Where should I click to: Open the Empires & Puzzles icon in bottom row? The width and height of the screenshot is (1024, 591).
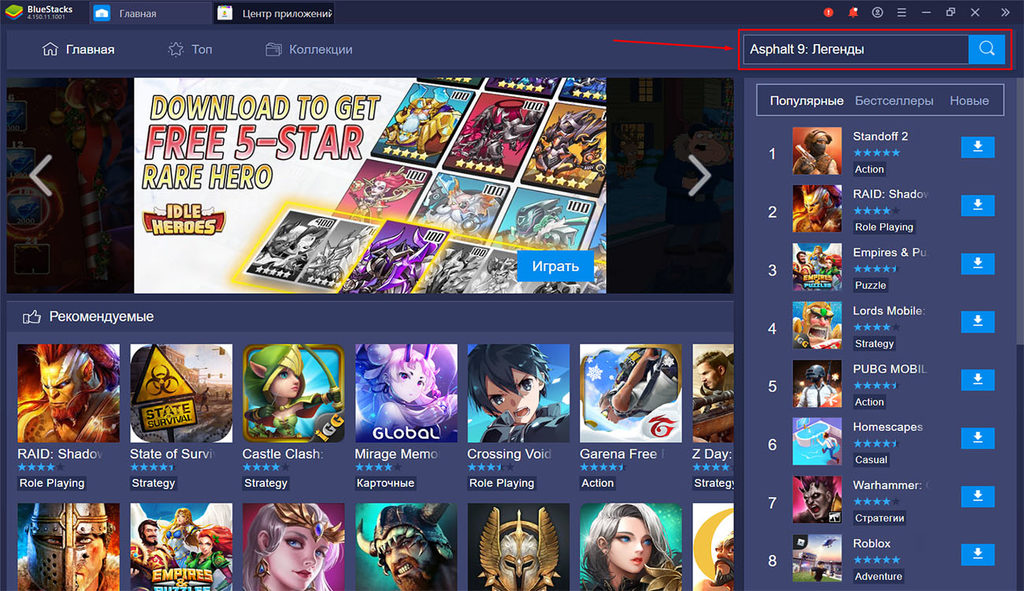click(181, 547)
